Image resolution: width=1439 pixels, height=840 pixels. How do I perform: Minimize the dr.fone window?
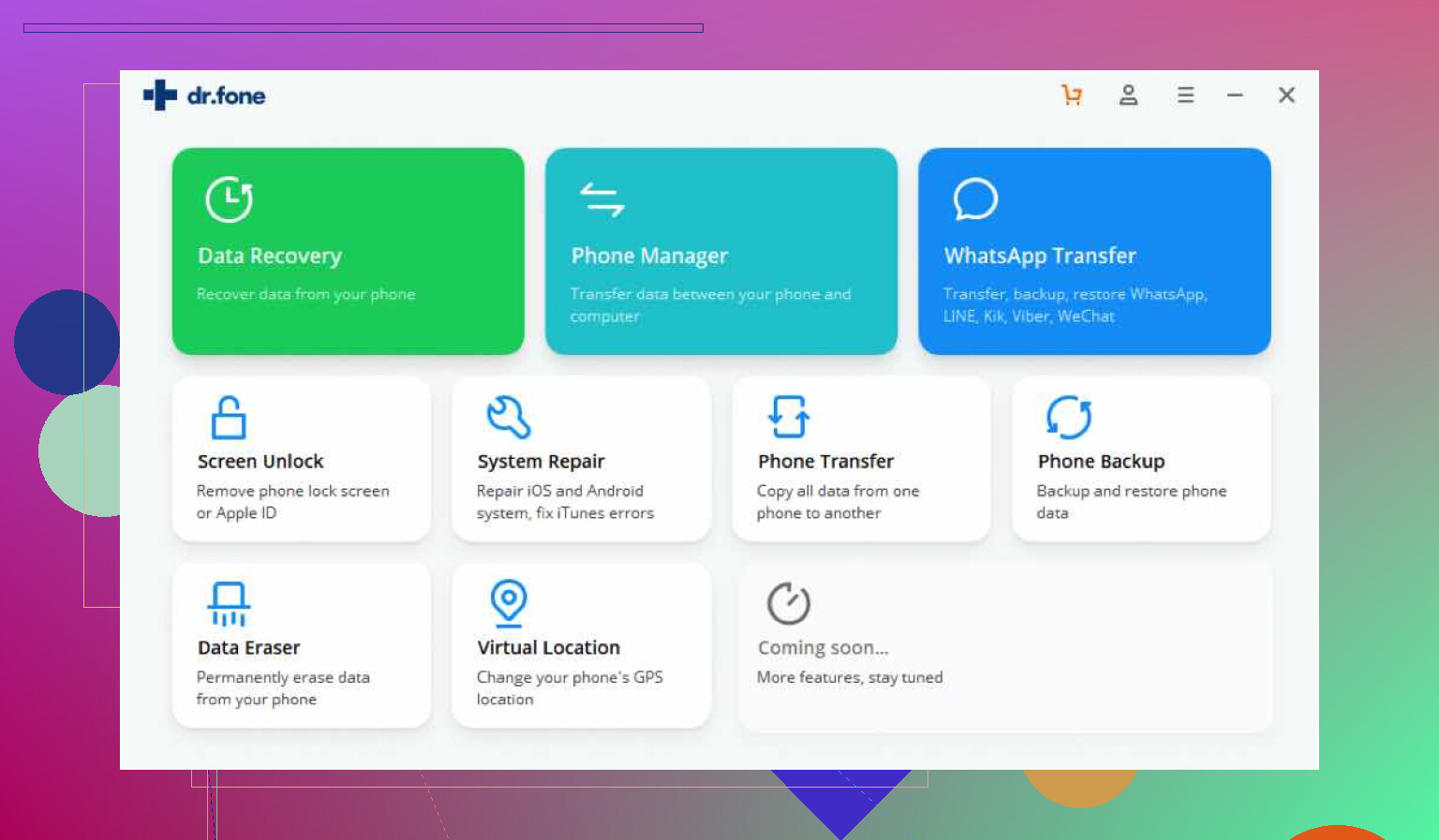pos(1235,95)
